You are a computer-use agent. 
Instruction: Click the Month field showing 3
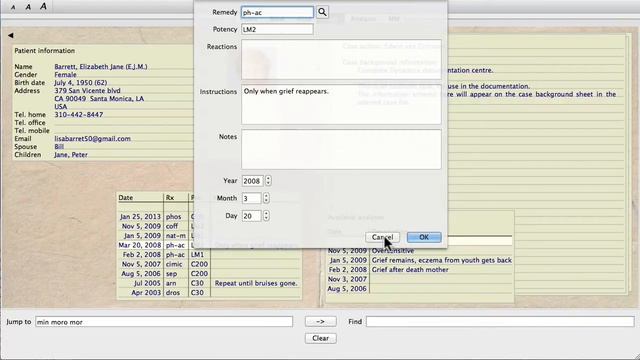(251, 198)
